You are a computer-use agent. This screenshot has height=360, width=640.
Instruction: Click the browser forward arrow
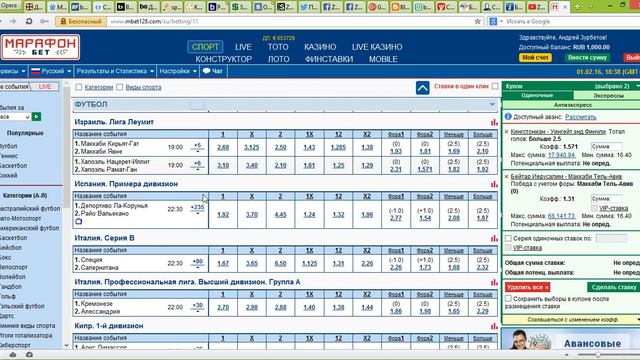[x=13, y=21]
